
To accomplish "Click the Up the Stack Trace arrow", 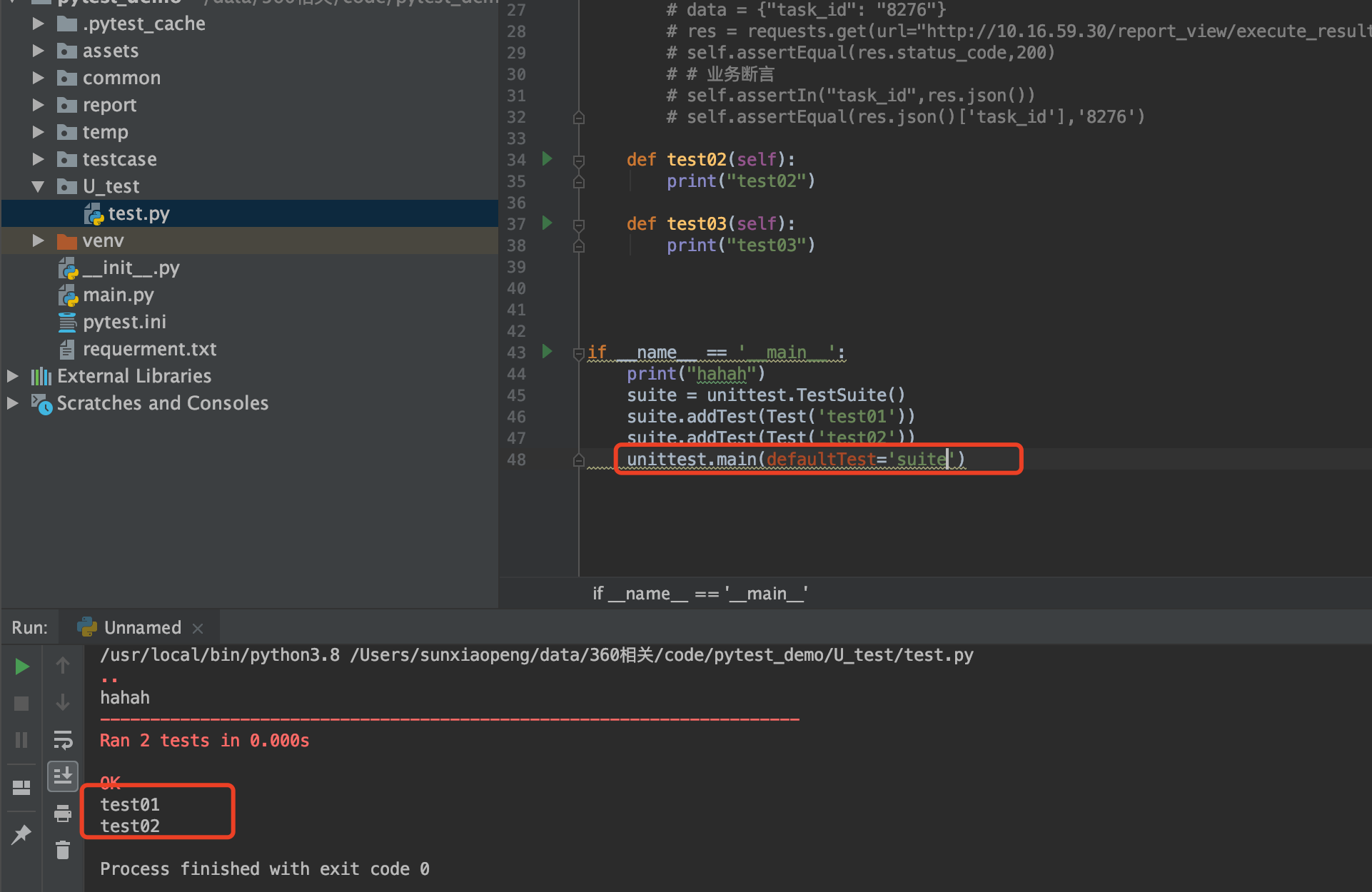I will 63,666.
